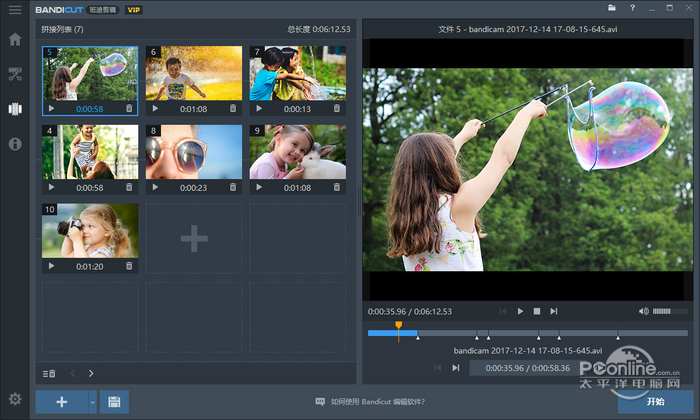The image size is (700, 420).
Task: Delete clip 6 with trash icon
Action: tap(233, 108)
